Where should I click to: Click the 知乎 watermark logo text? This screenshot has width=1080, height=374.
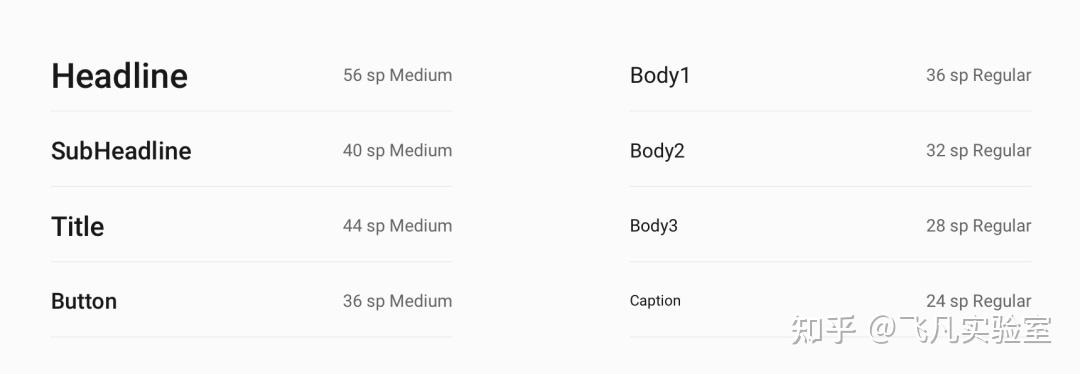coord(824,330)
